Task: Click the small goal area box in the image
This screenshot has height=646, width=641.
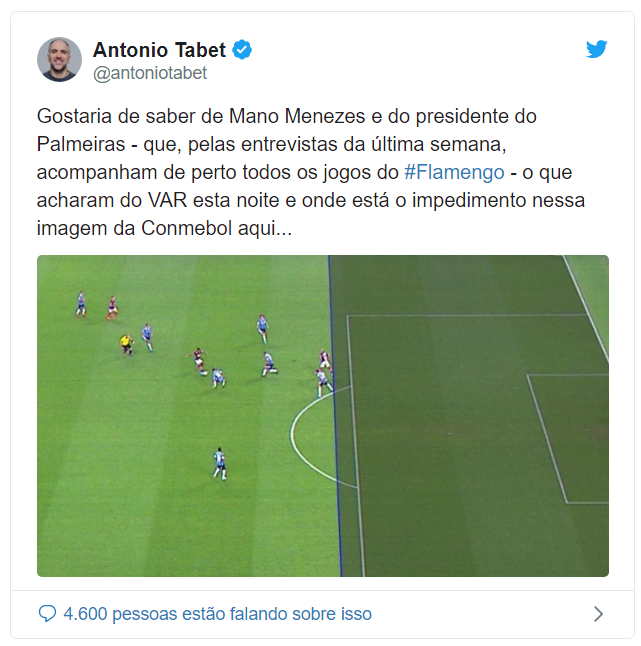Action: coord(568,439)
